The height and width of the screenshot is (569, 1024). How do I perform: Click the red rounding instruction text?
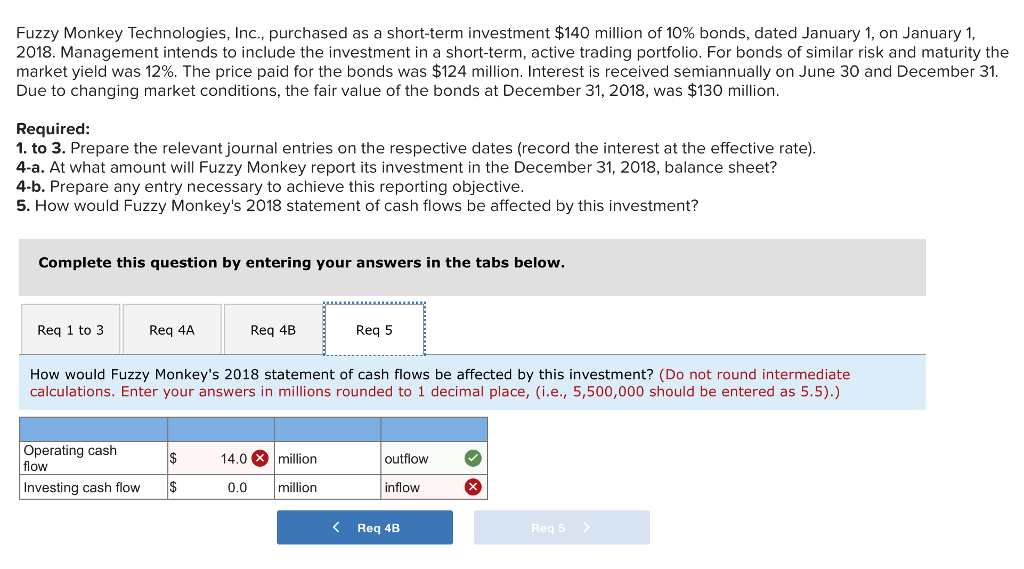440,383
